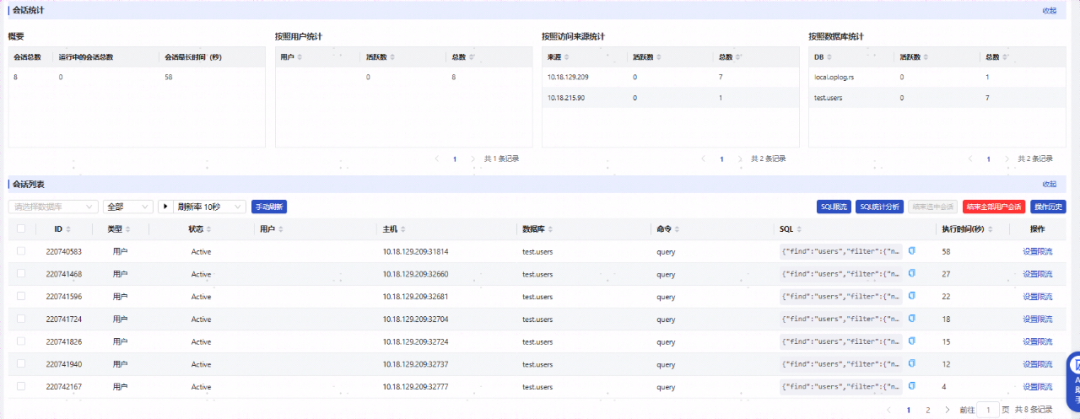The height and width of the screenshot is (419, 1080).
Task: Next page arrow in 按照数据库统计 pagination
Action: [1007, 159]
